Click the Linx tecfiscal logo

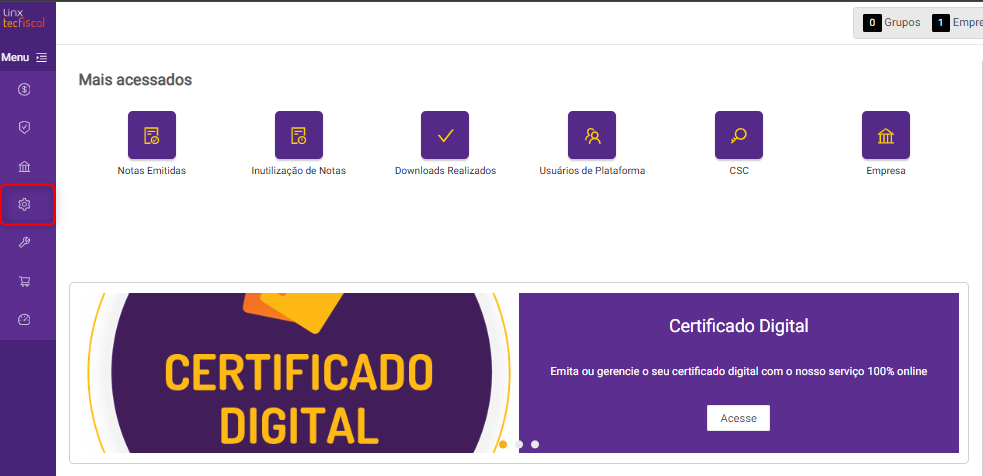23,19
